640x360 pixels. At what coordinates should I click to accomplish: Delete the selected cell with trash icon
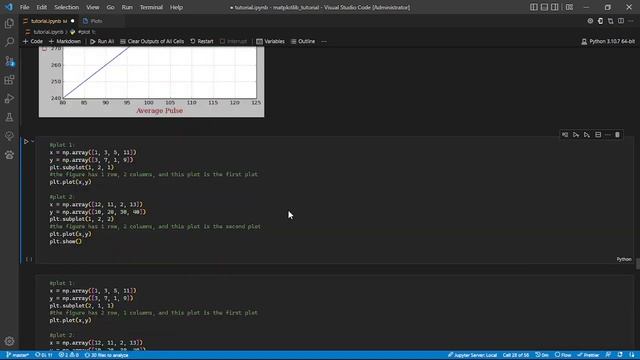tap(617, 135)
